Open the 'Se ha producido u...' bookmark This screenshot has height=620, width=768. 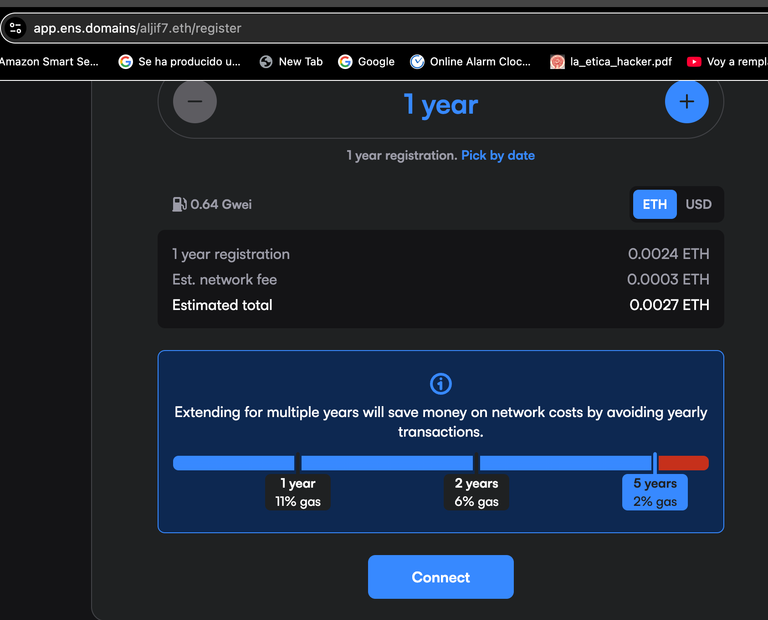coord(179,62)
